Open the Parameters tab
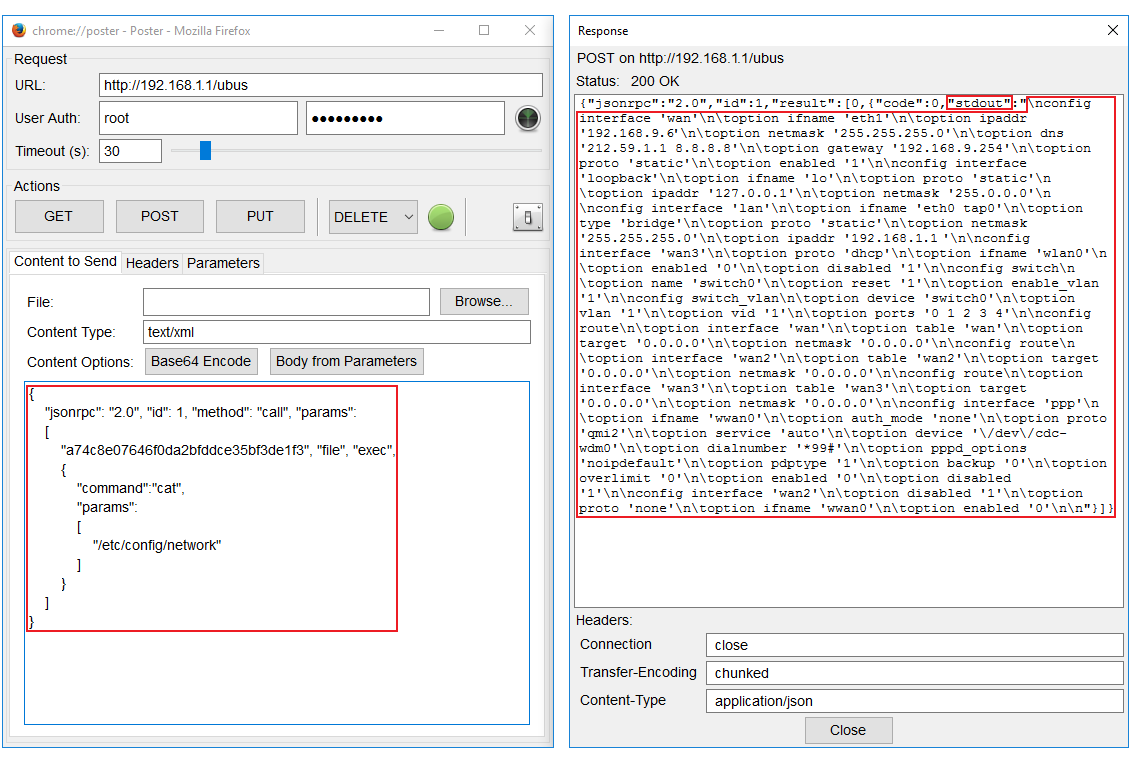 [223, 263]
